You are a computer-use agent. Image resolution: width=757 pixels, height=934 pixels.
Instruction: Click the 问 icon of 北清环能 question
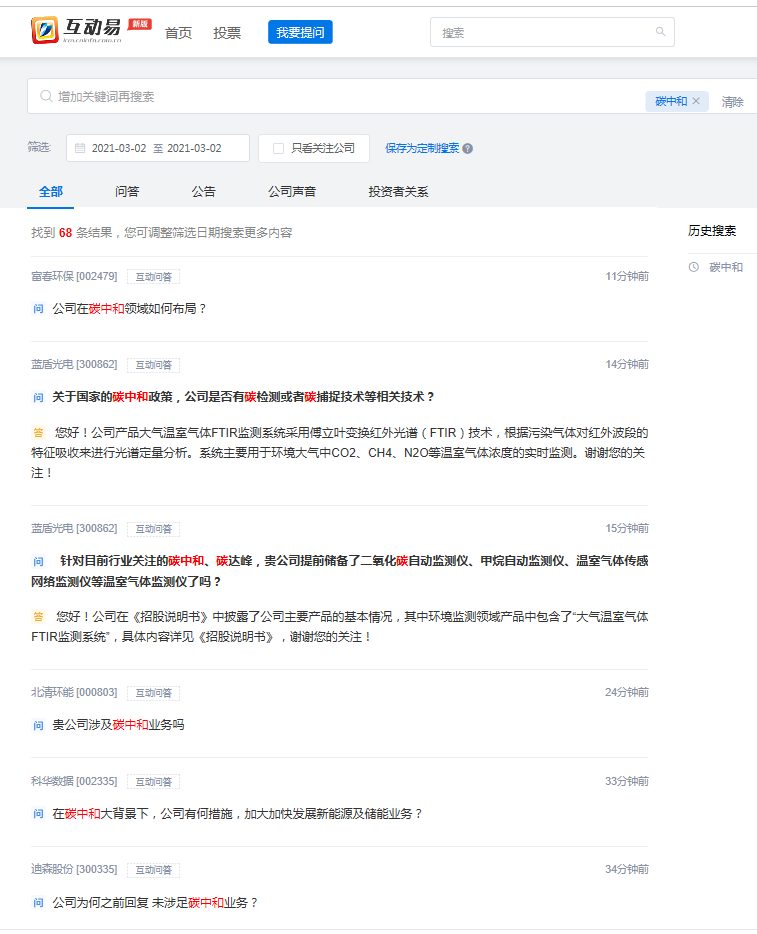tap(38, 725)
